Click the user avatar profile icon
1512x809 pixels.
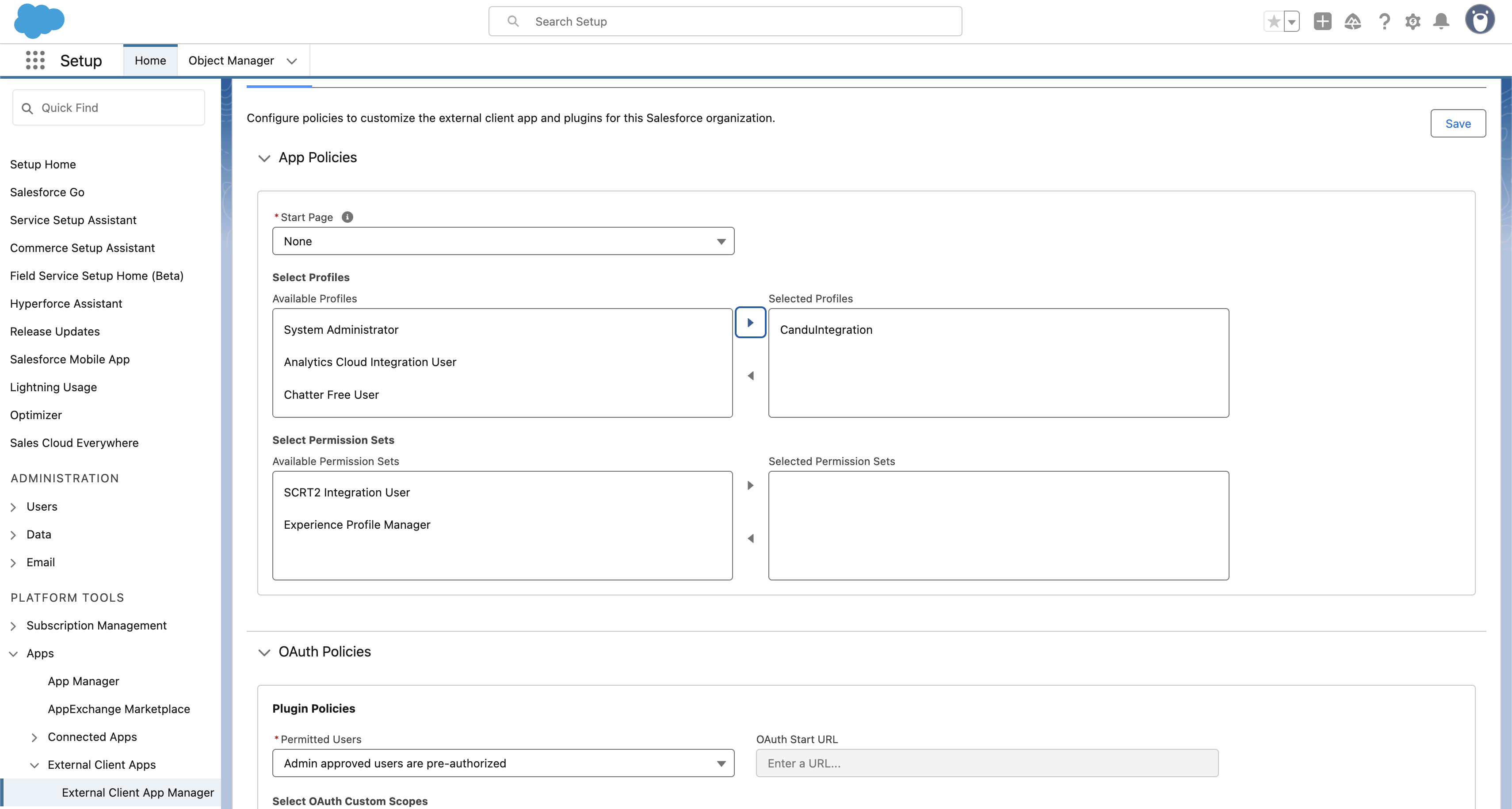click(x=1480, y=20)
